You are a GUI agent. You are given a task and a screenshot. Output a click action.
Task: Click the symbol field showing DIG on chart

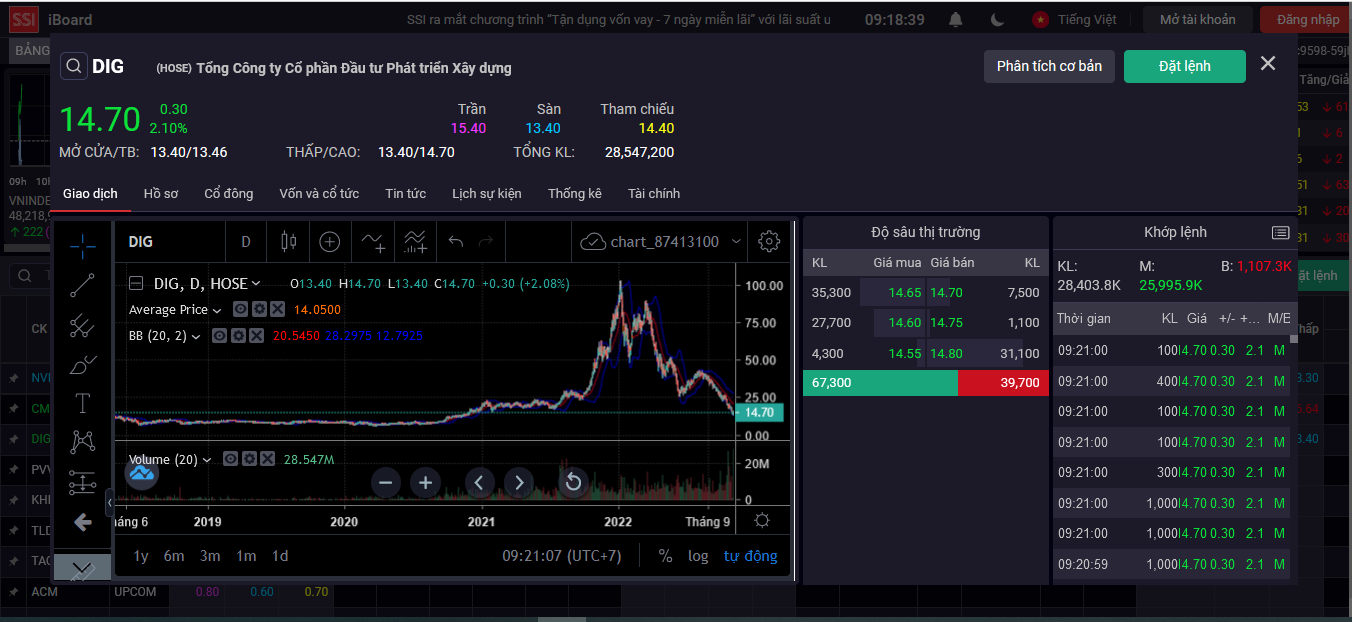click(x=170, y=241)
